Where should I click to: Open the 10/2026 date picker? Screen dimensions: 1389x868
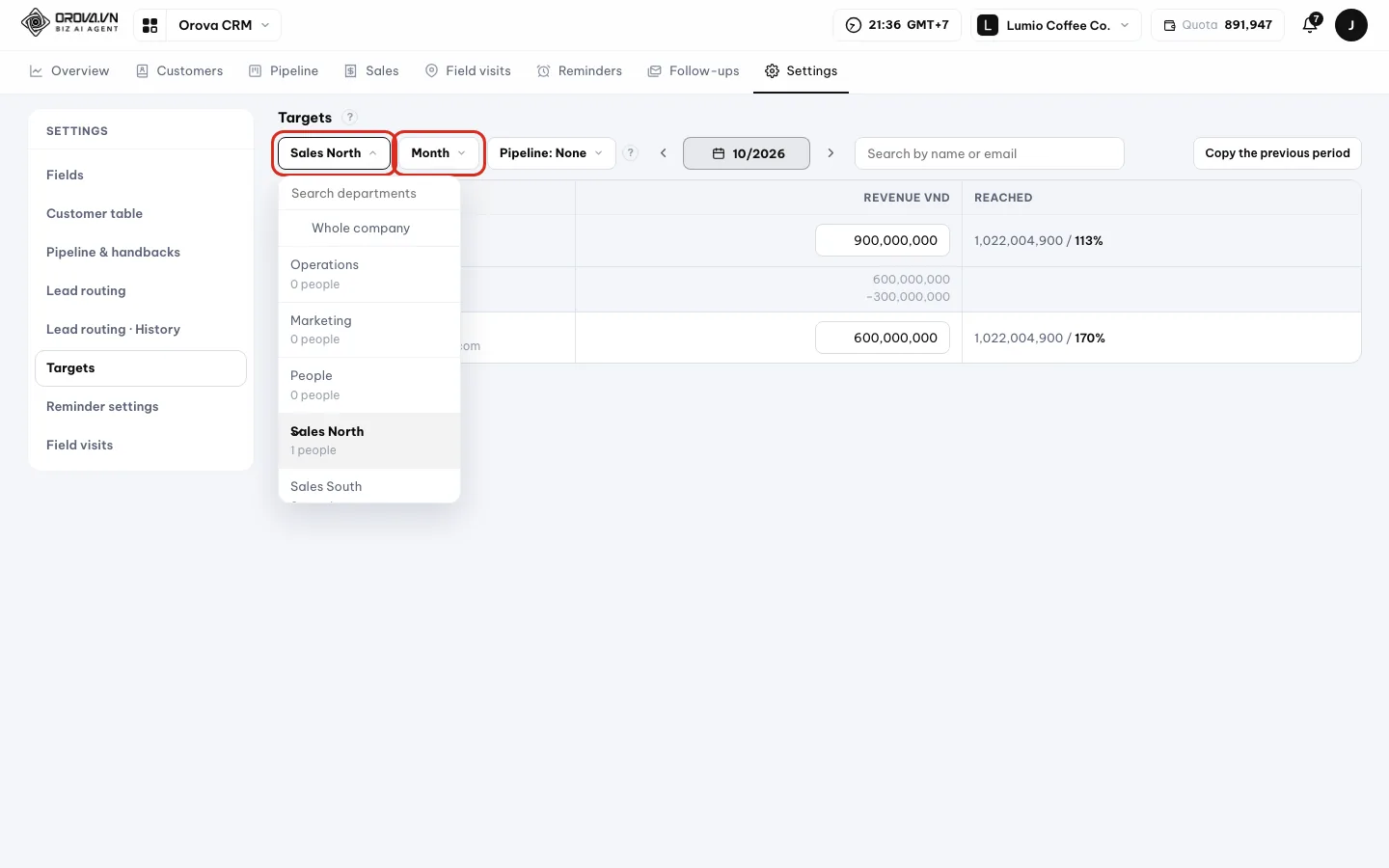pyautogui.click(x=747, y=153)
